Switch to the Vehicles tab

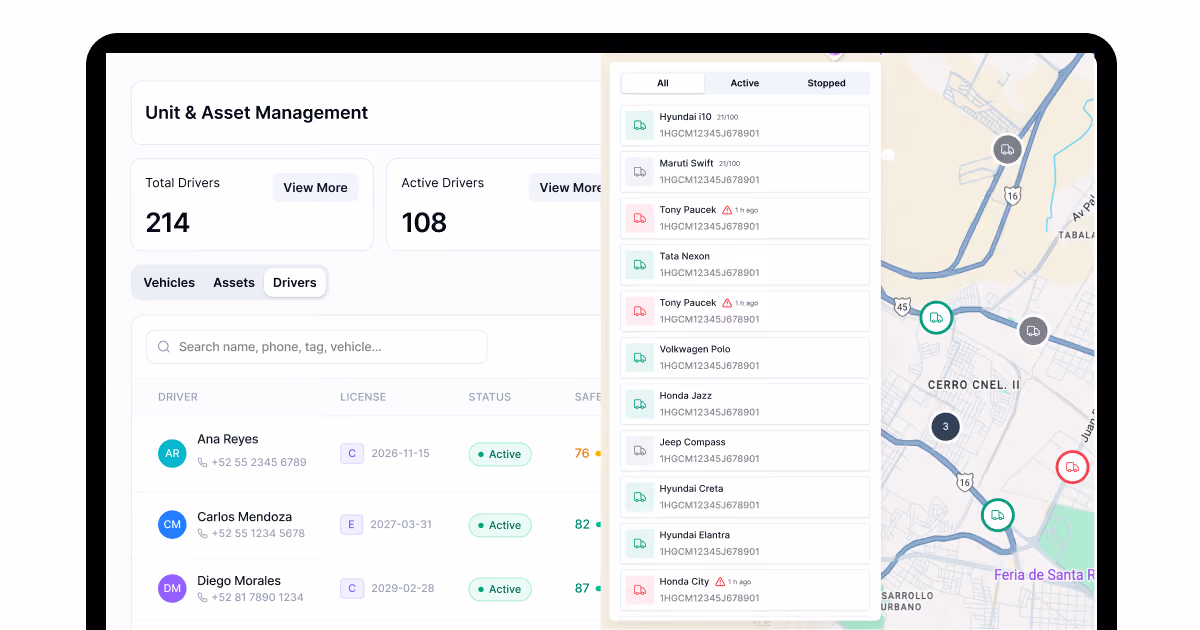(x=169, y=283)
